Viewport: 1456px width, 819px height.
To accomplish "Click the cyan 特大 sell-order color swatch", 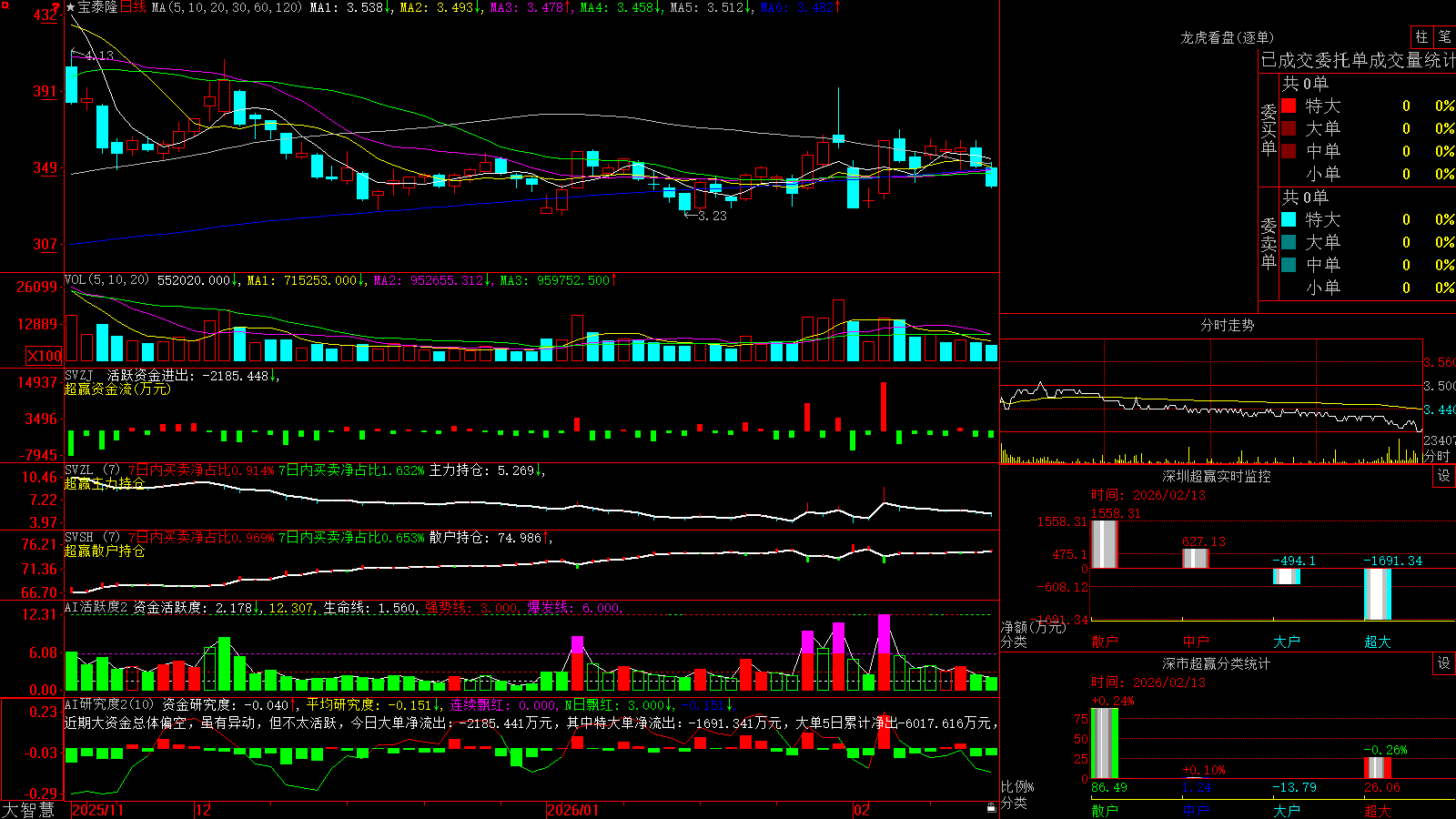I will 1289,219.
